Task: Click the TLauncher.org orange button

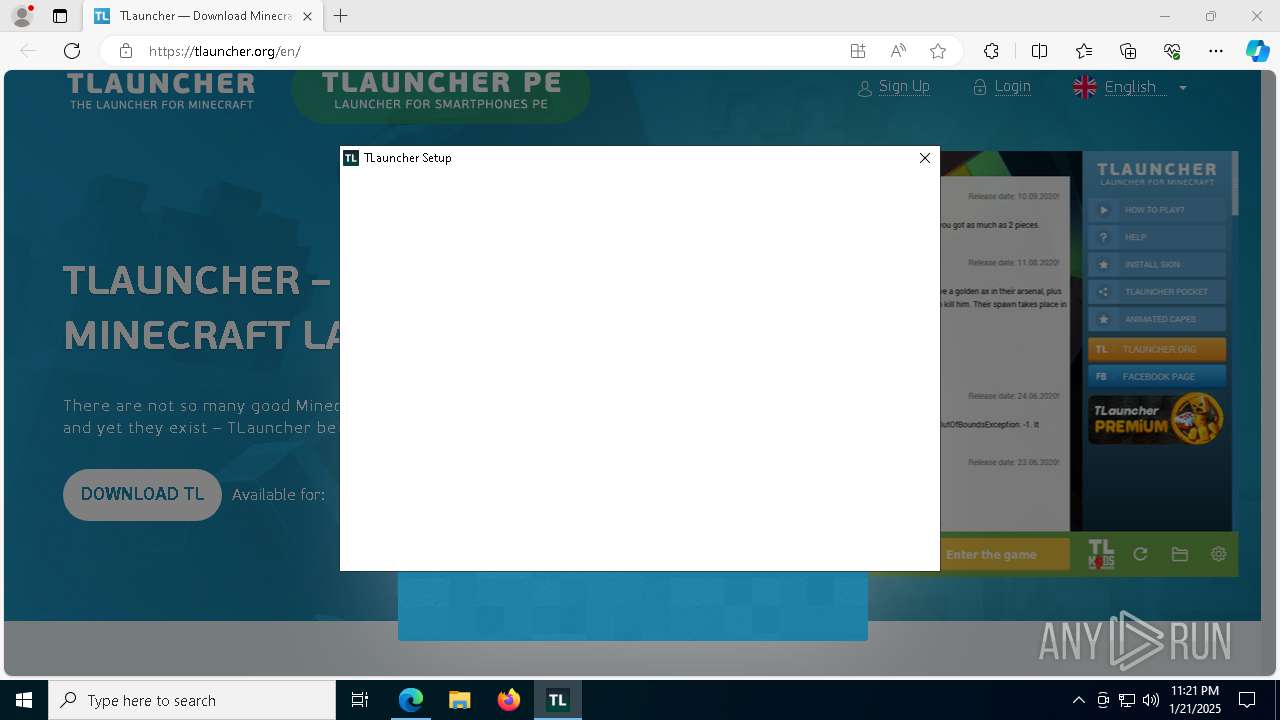Action: point(1156,349)
